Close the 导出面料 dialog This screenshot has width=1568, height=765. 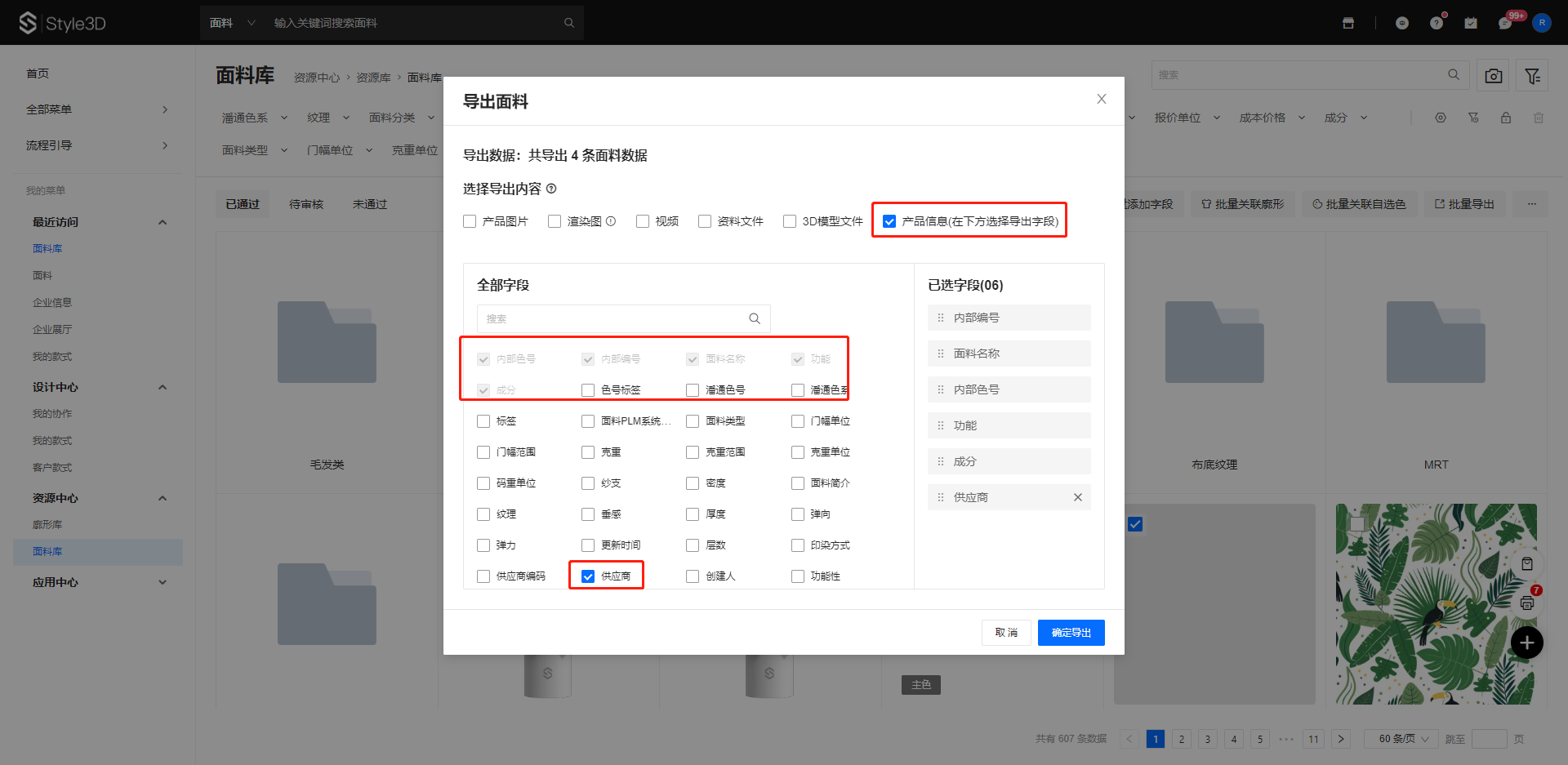(1101, 99)
